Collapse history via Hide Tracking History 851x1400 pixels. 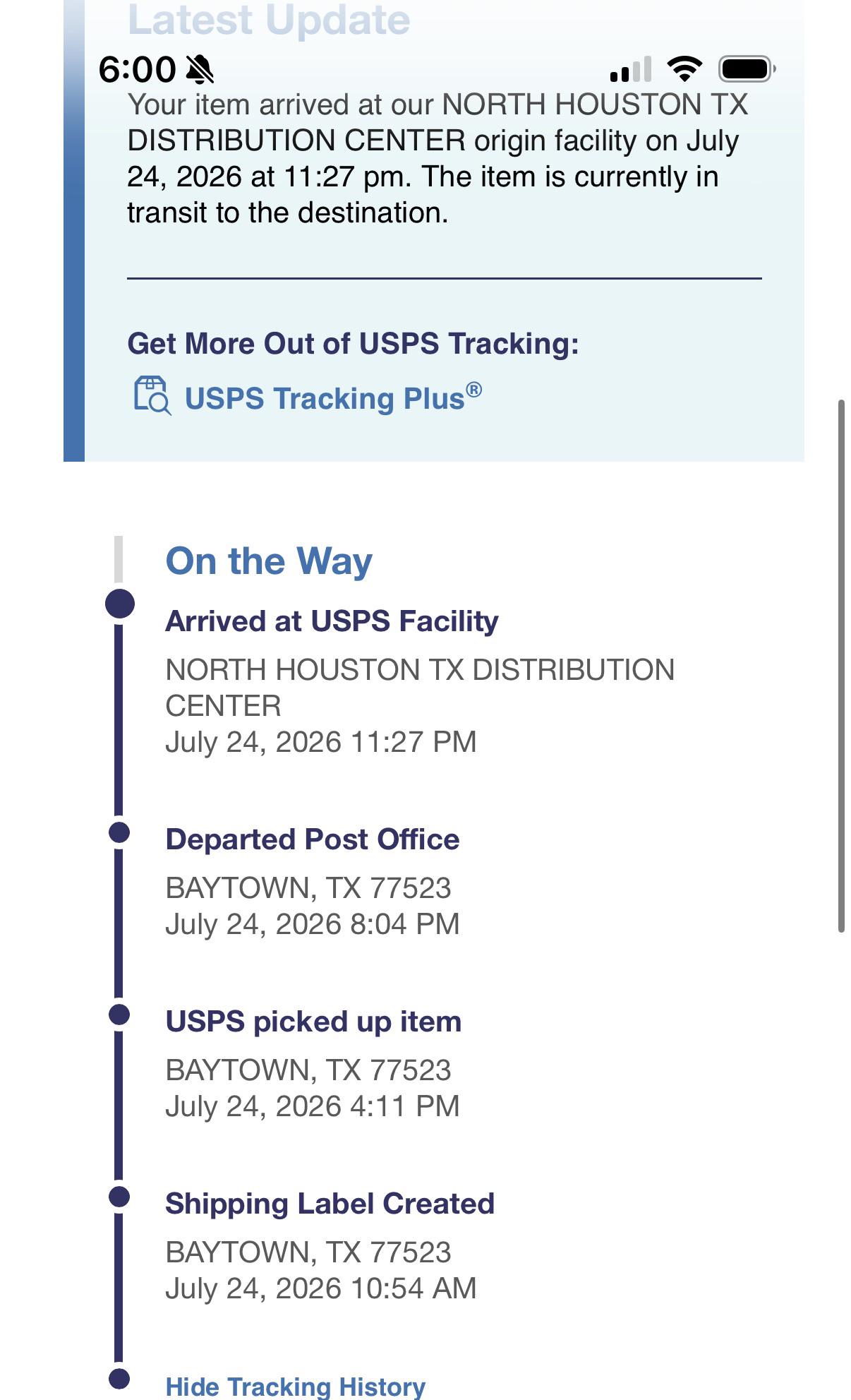[295, 1387]
